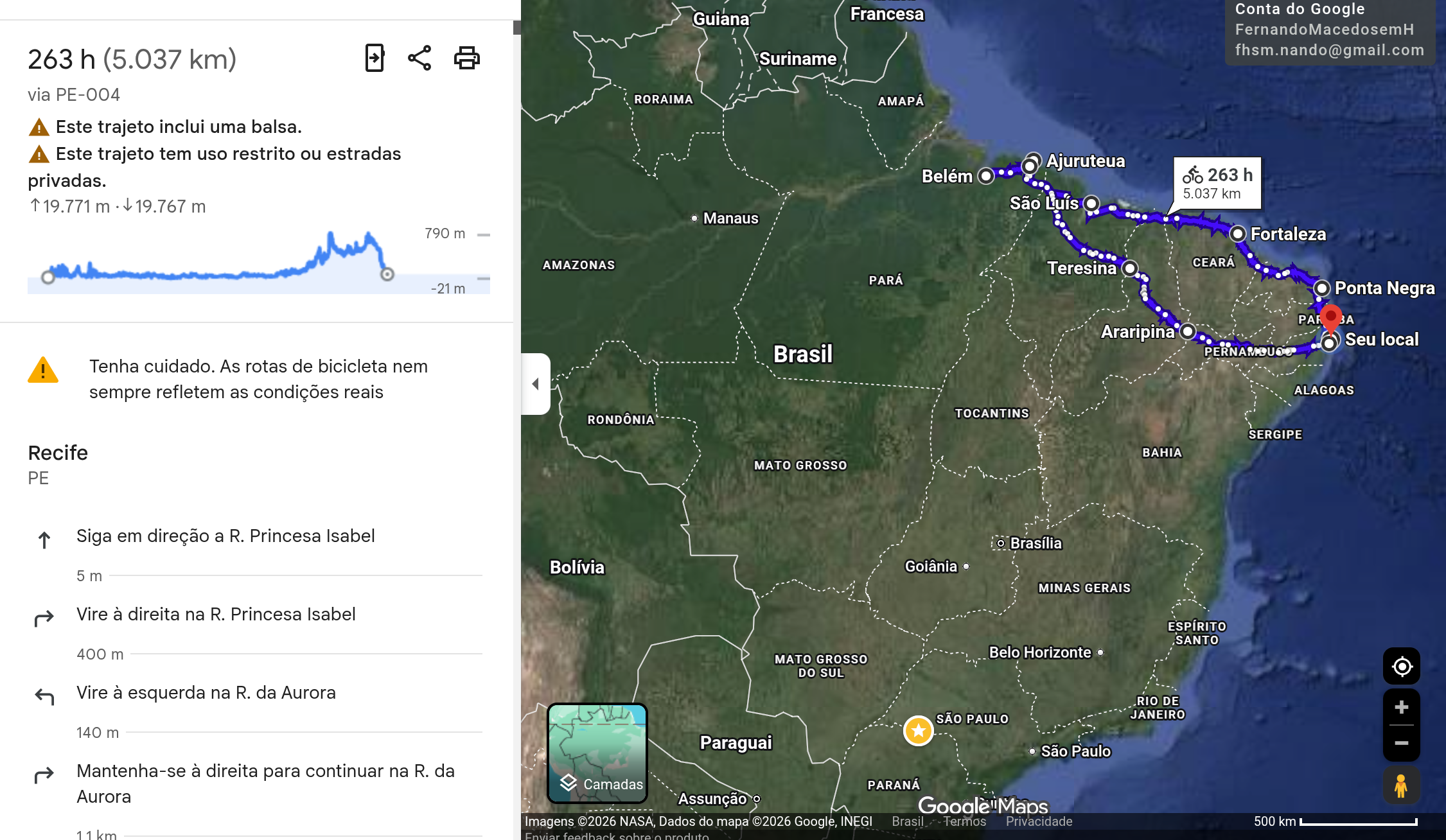Open the Privacidade link
Viewport: 1446px width, 840px height.
1039,821
